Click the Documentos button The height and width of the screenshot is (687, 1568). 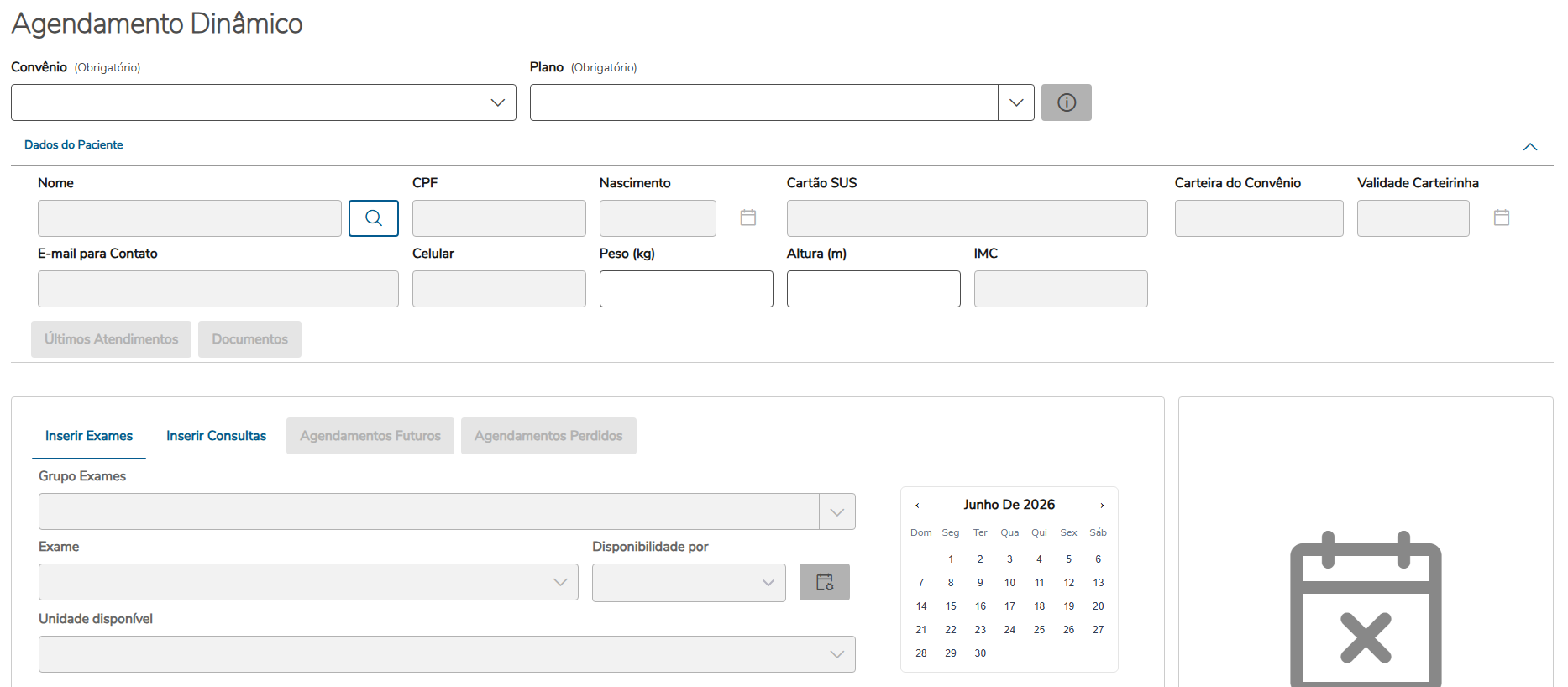(249, 339)
